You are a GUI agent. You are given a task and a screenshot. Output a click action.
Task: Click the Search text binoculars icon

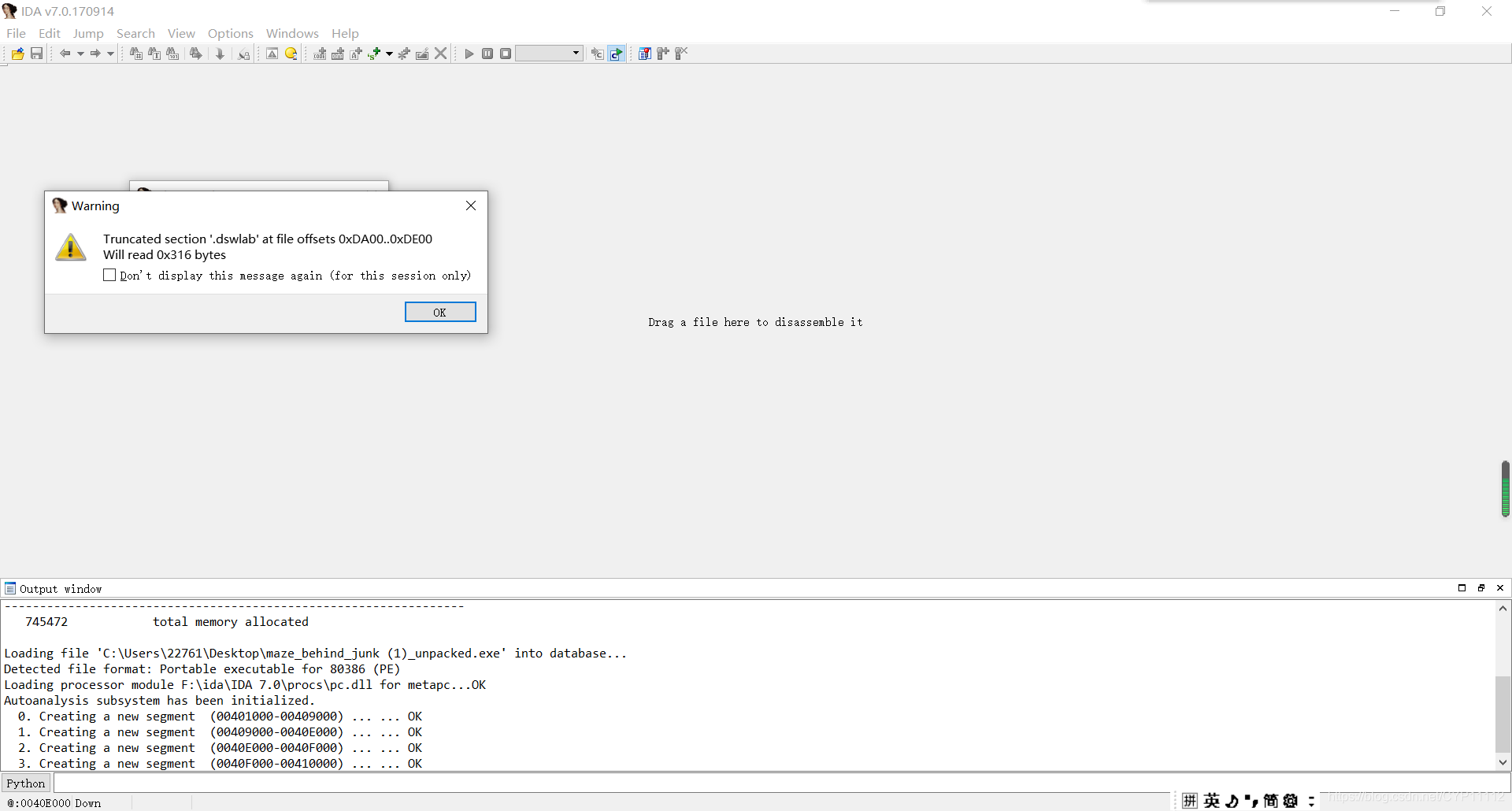tap(154, 54)
